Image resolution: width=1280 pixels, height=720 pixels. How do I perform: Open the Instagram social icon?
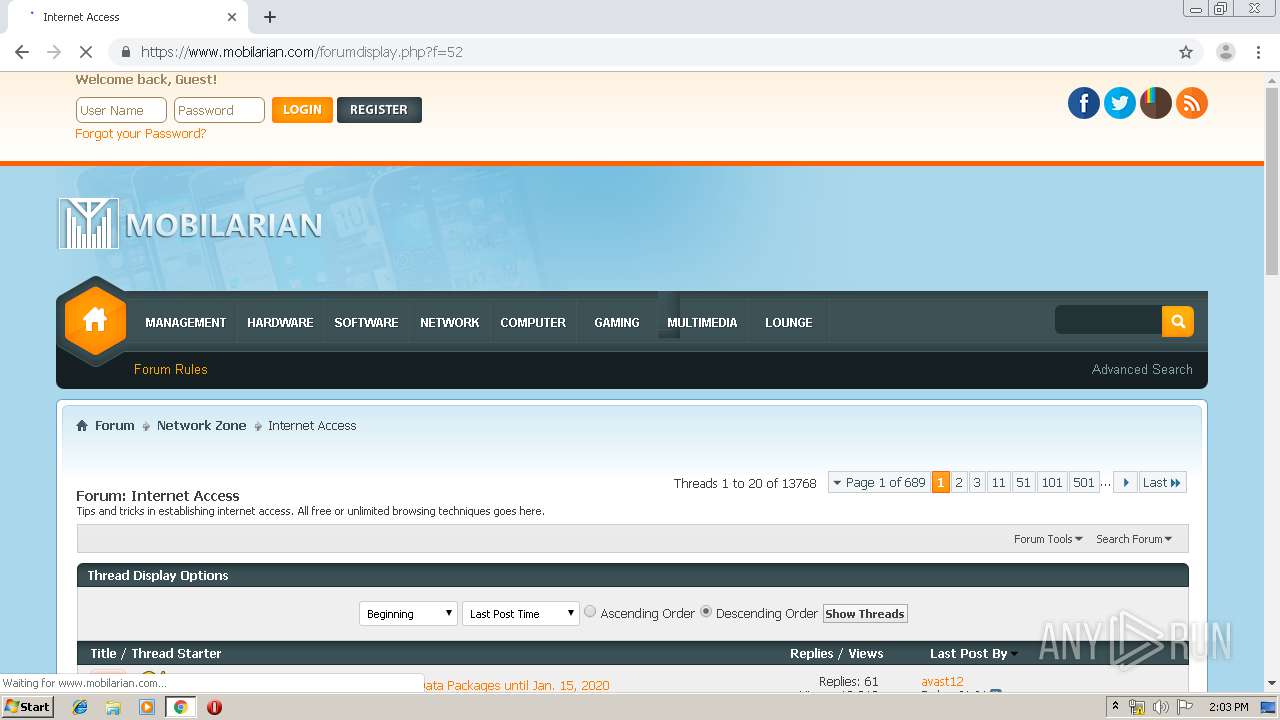1156,103
